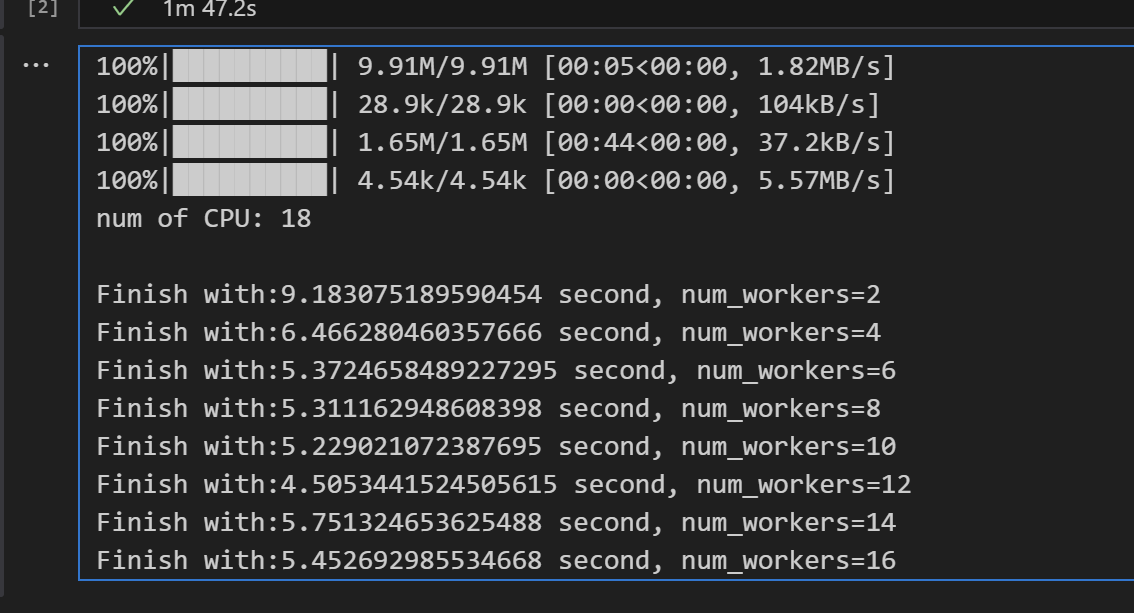Click the 1.82MB/s download speed text
Viewport: 1134px width, 613px height.
coord(819,67)
